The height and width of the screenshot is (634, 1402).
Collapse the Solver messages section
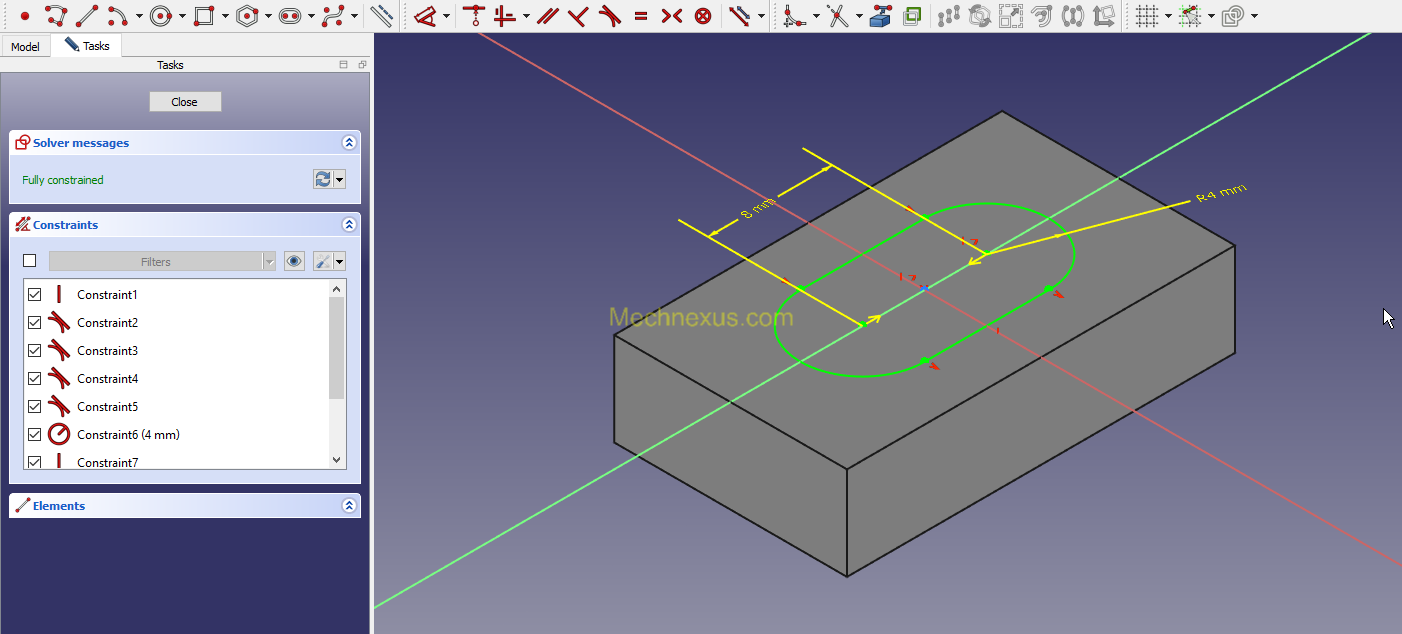(349, 143)
